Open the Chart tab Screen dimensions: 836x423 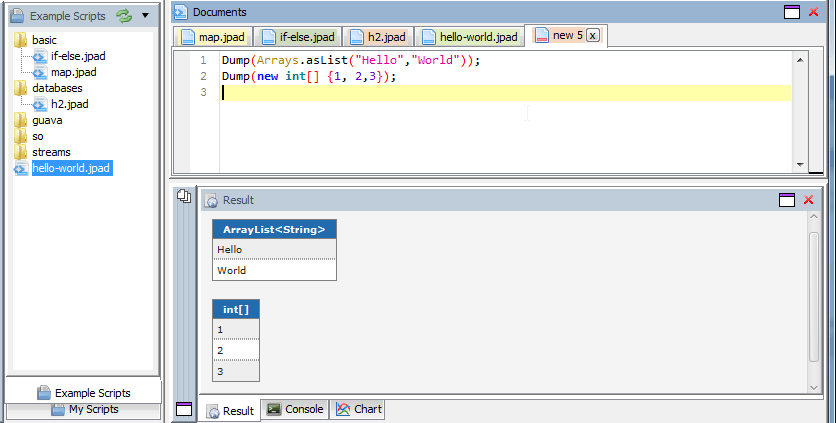click(x=358, y=409)
